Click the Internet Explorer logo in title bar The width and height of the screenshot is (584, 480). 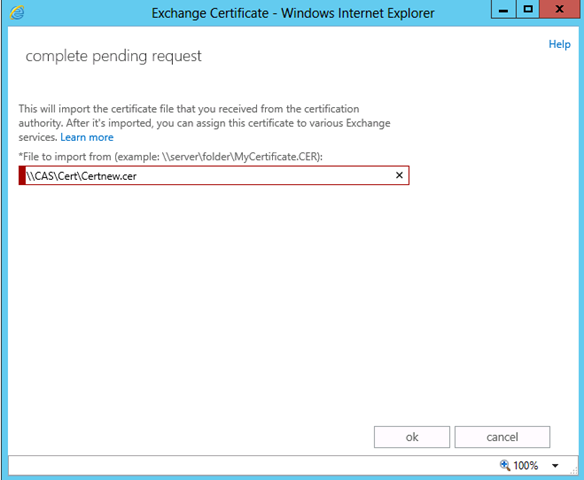tap(17, 13)
